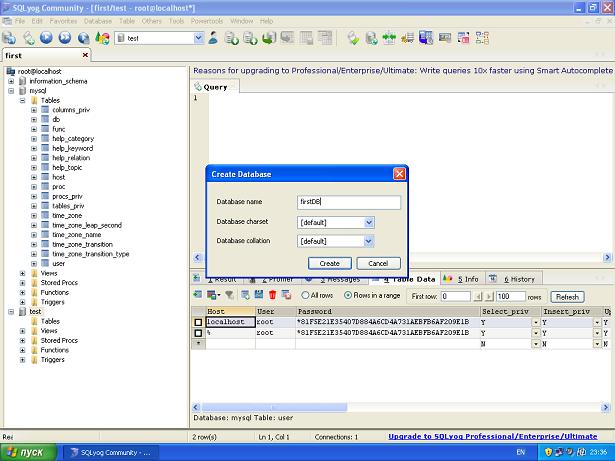The height and width of the screenshot is (461, 615).
Task: Open Select_priv dropdown in localhost row
Action: (535, 322)
